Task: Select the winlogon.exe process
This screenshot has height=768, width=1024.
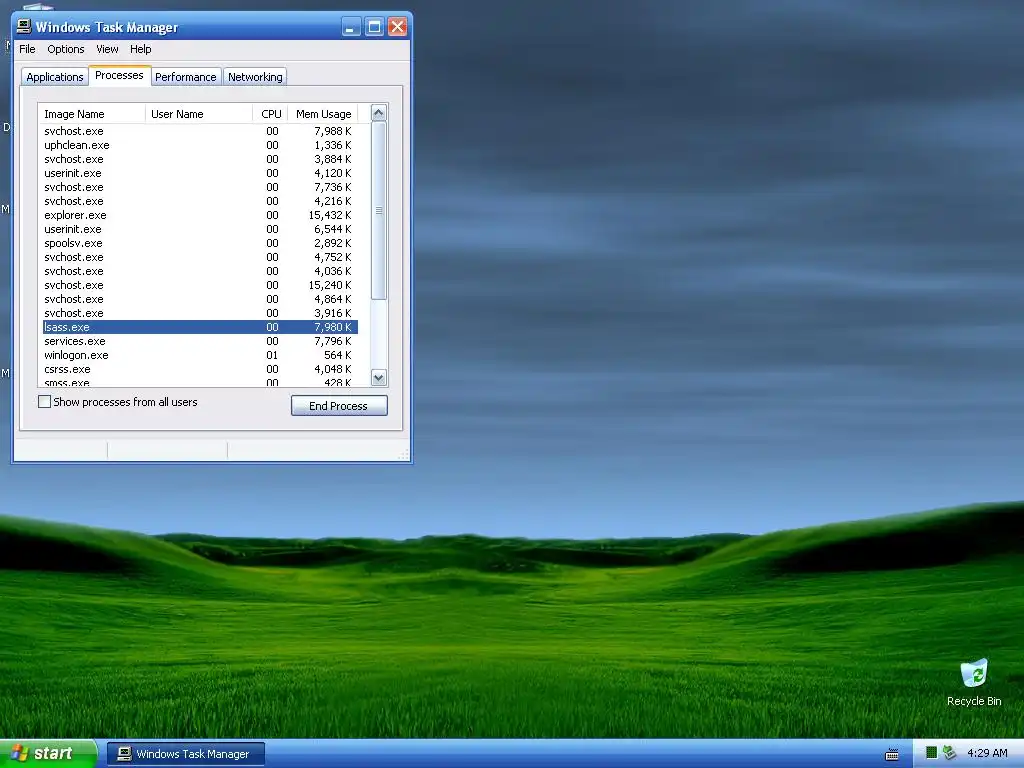Action: [200, 355]
